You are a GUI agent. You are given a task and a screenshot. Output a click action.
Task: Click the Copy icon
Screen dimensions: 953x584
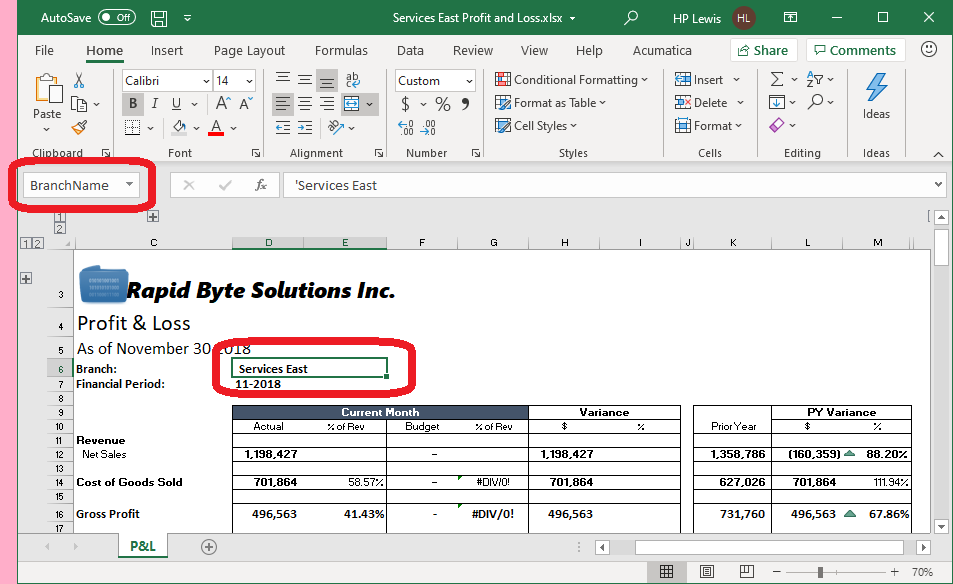79,104
